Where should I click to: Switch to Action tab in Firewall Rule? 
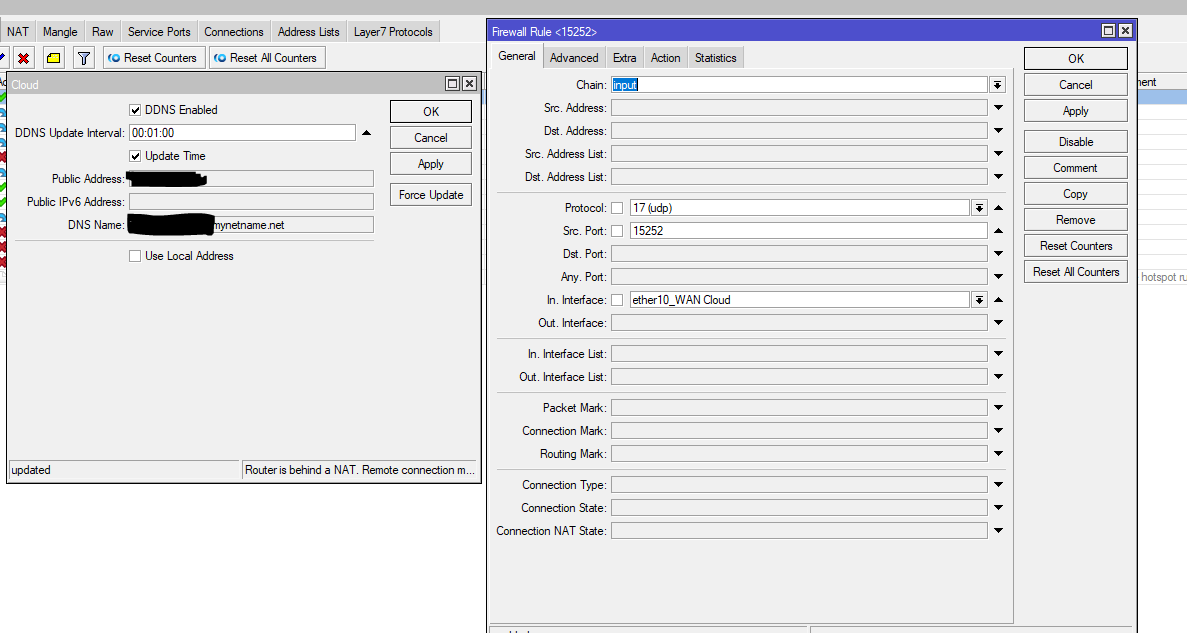coord(665,58)
